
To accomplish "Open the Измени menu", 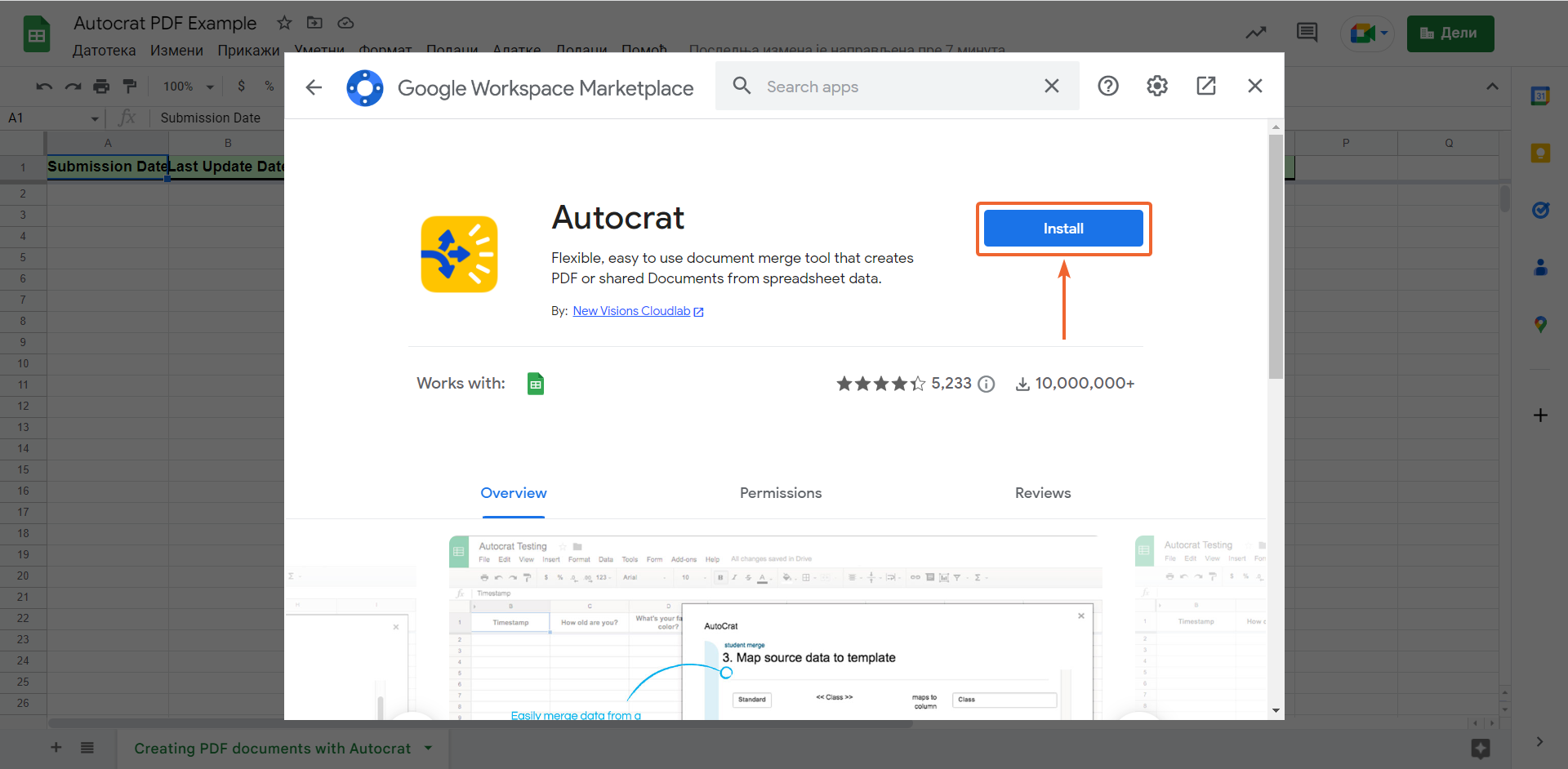I will tap(176, 51).
